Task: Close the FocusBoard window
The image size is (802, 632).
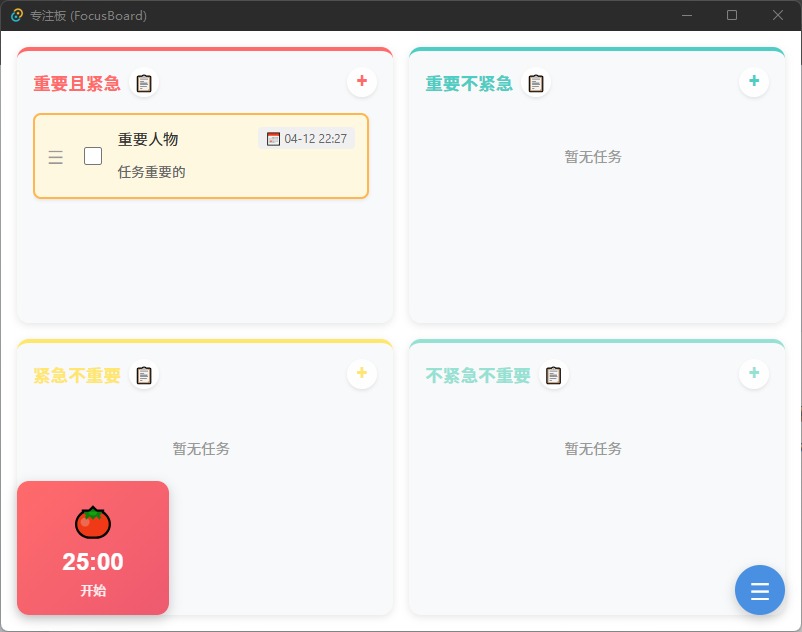Action: point(777,15)
